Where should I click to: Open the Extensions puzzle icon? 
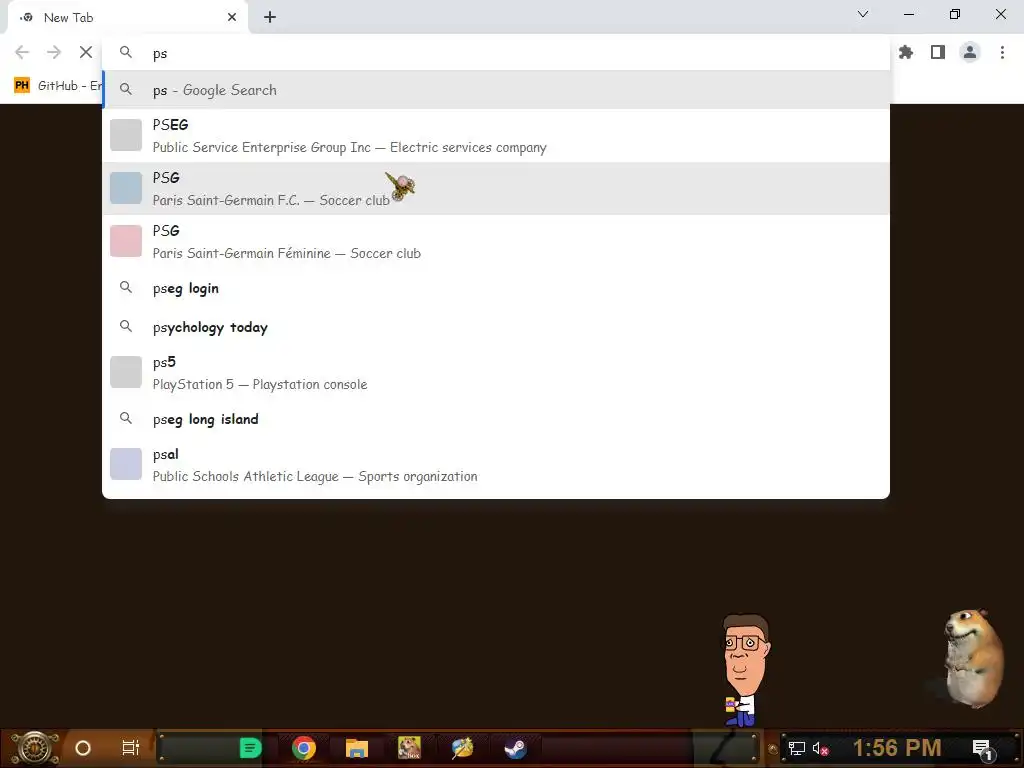coord(906,52)
